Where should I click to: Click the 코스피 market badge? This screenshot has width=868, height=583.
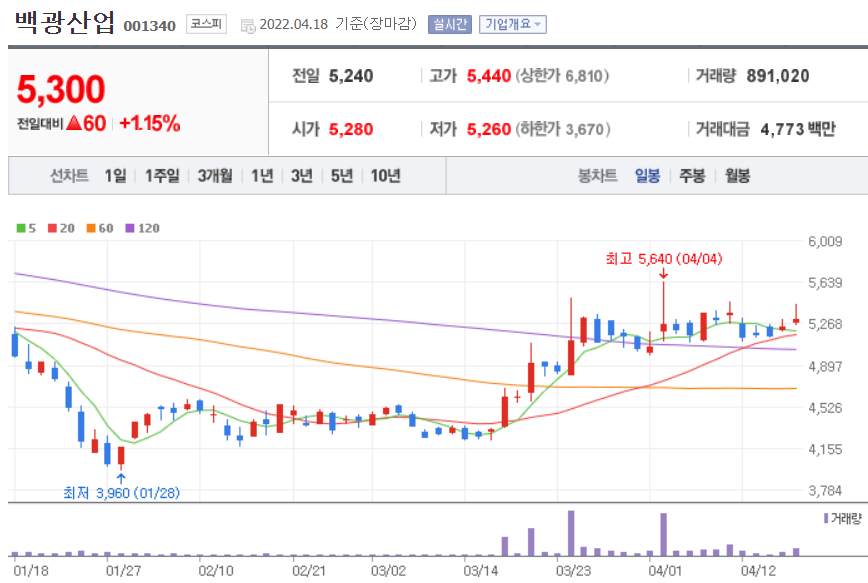pos(206,24)
